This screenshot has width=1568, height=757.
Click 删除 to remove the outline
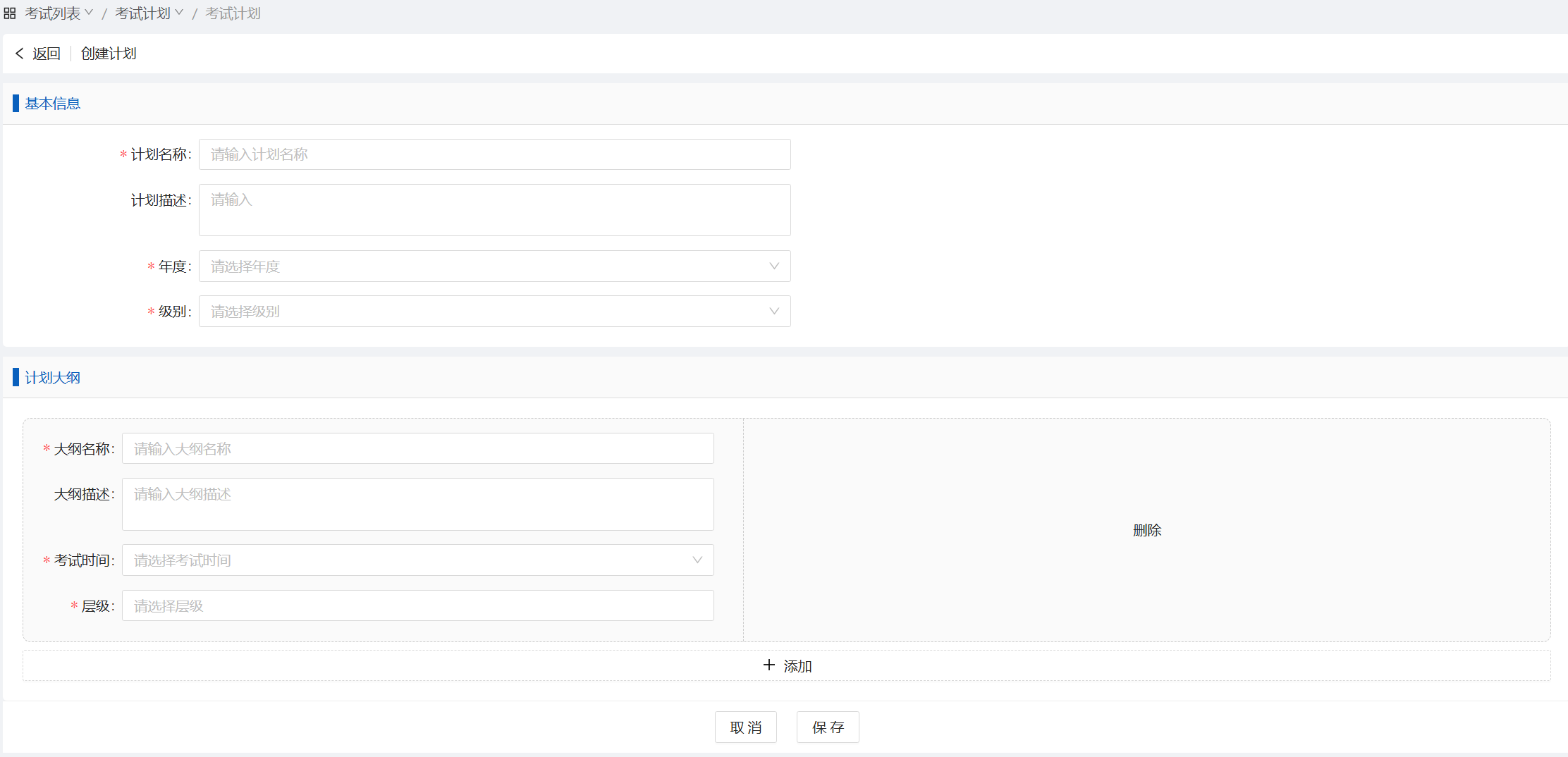tap(1146, 530)
